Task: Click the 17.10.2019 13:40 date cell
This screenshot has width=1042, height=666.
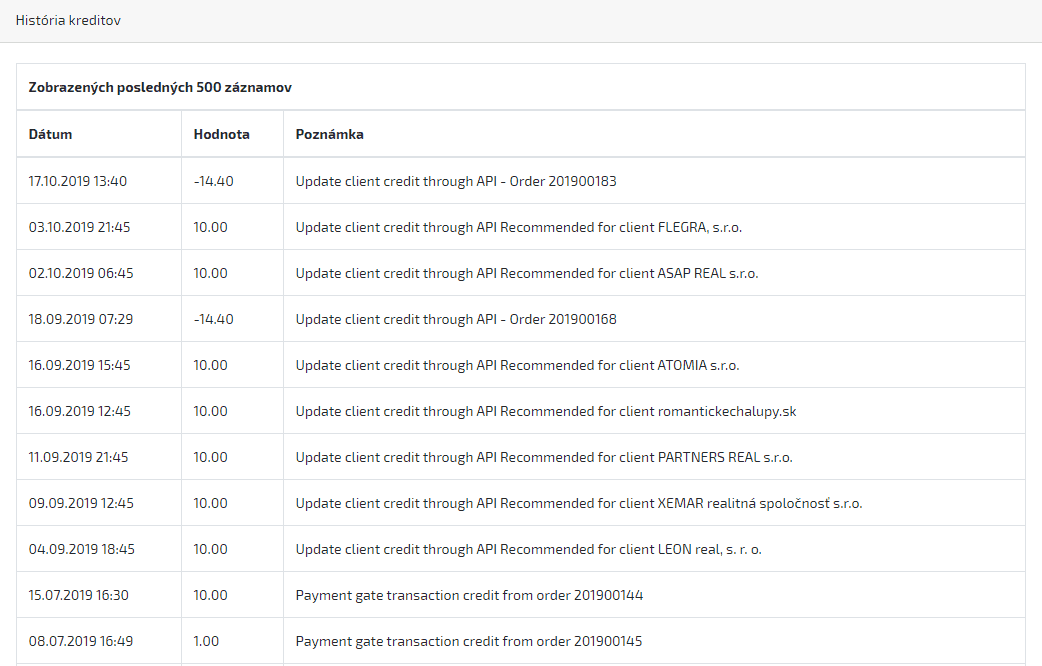Action: click(x=77, y=181)
